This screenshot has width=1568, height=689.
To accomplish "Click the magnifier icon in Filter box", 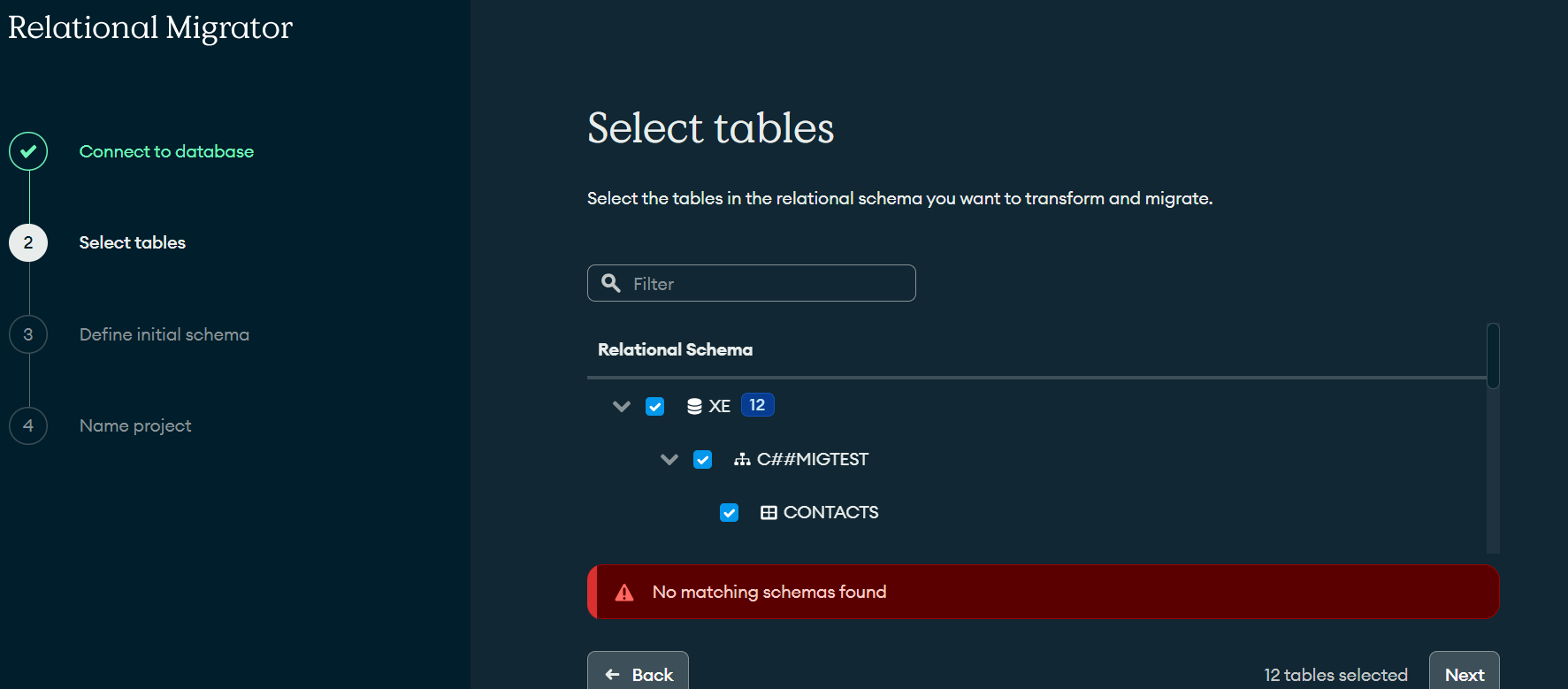I will click(611, 283).
